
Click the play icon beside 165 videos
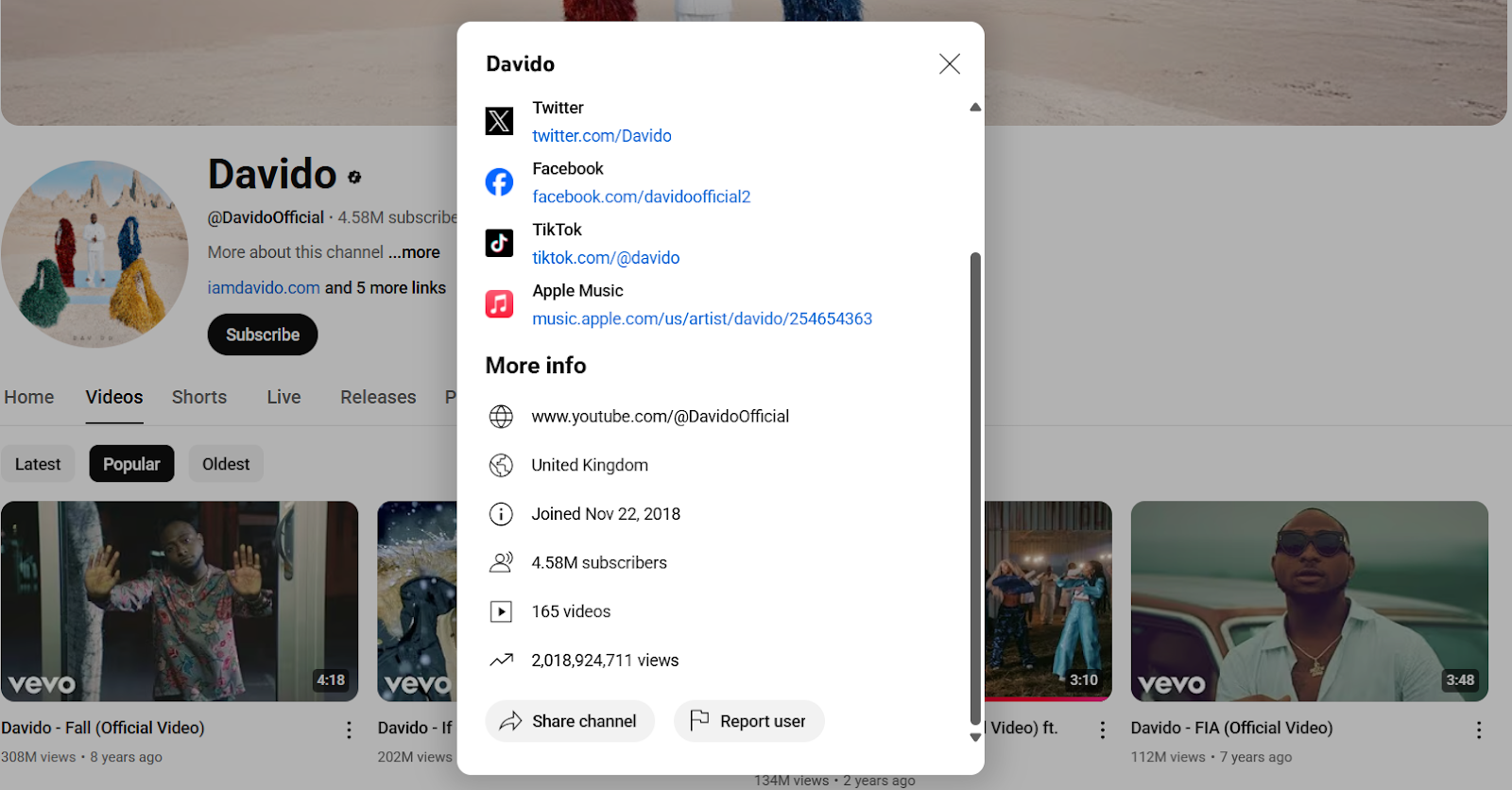tap(501, 611)
